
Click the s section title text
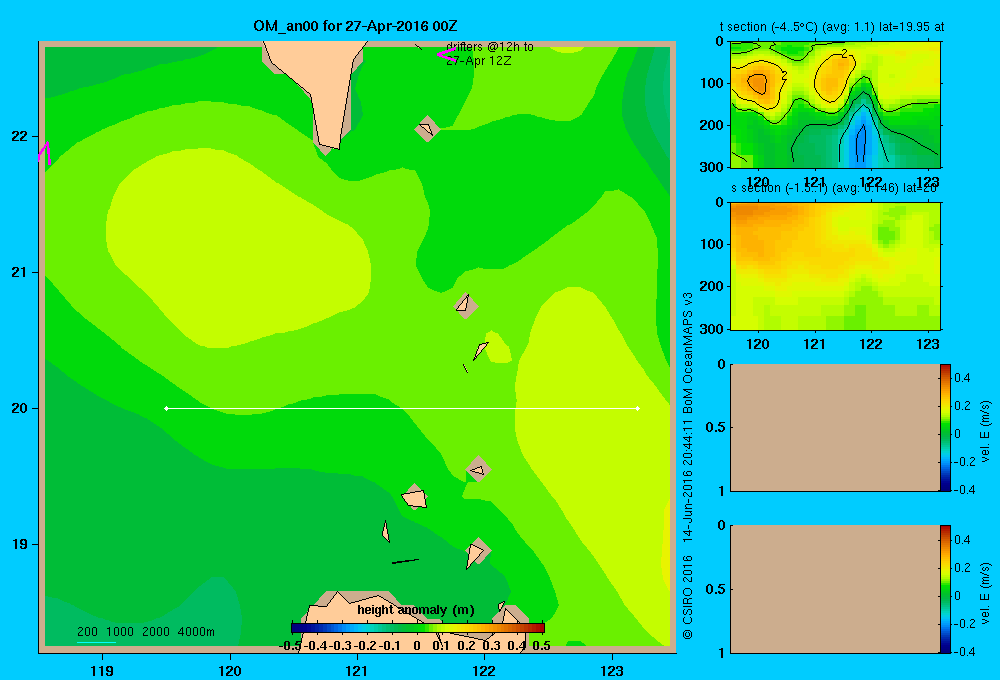(x=834, y=188)
